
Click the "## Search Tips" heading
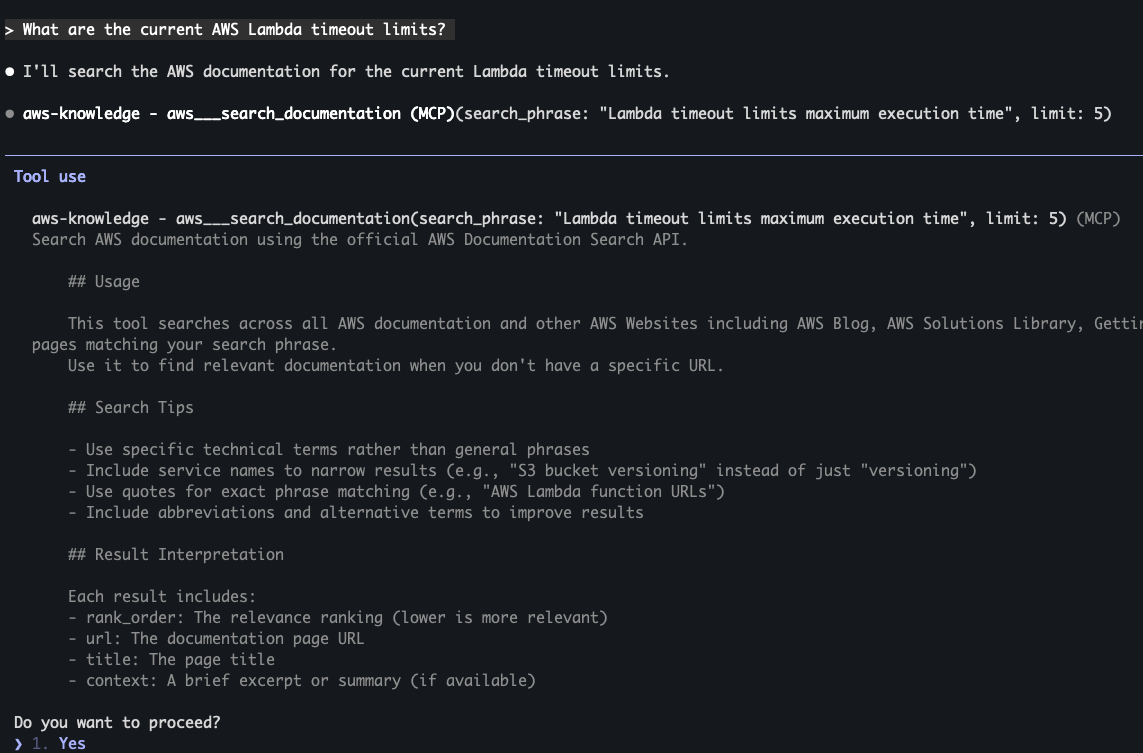pos(131,408)
